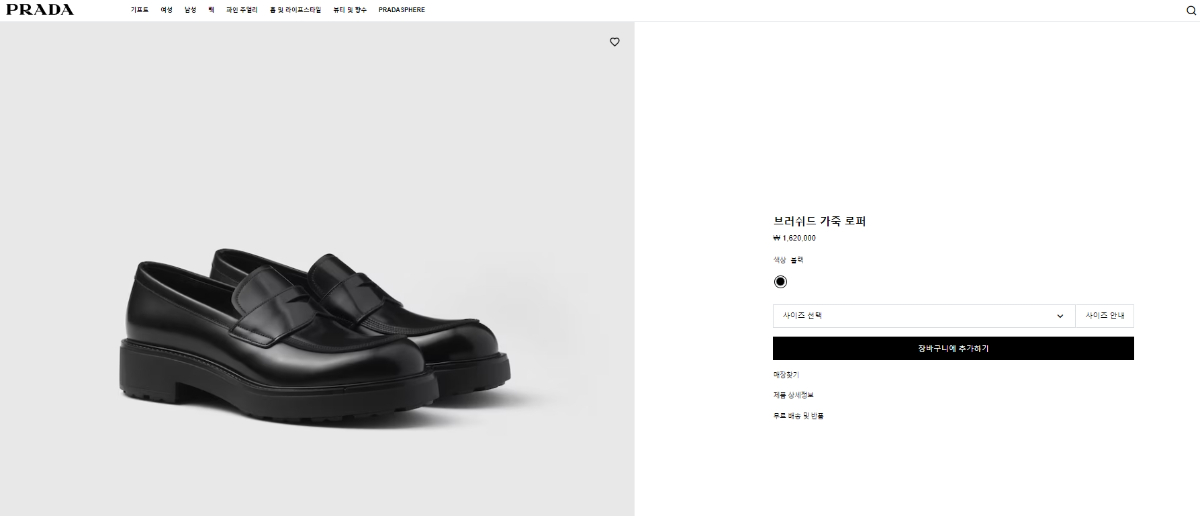Viewport: 1200px width, 516px height.
Task: Expand the 제품 상세정보 section
Action: (793, 395)
